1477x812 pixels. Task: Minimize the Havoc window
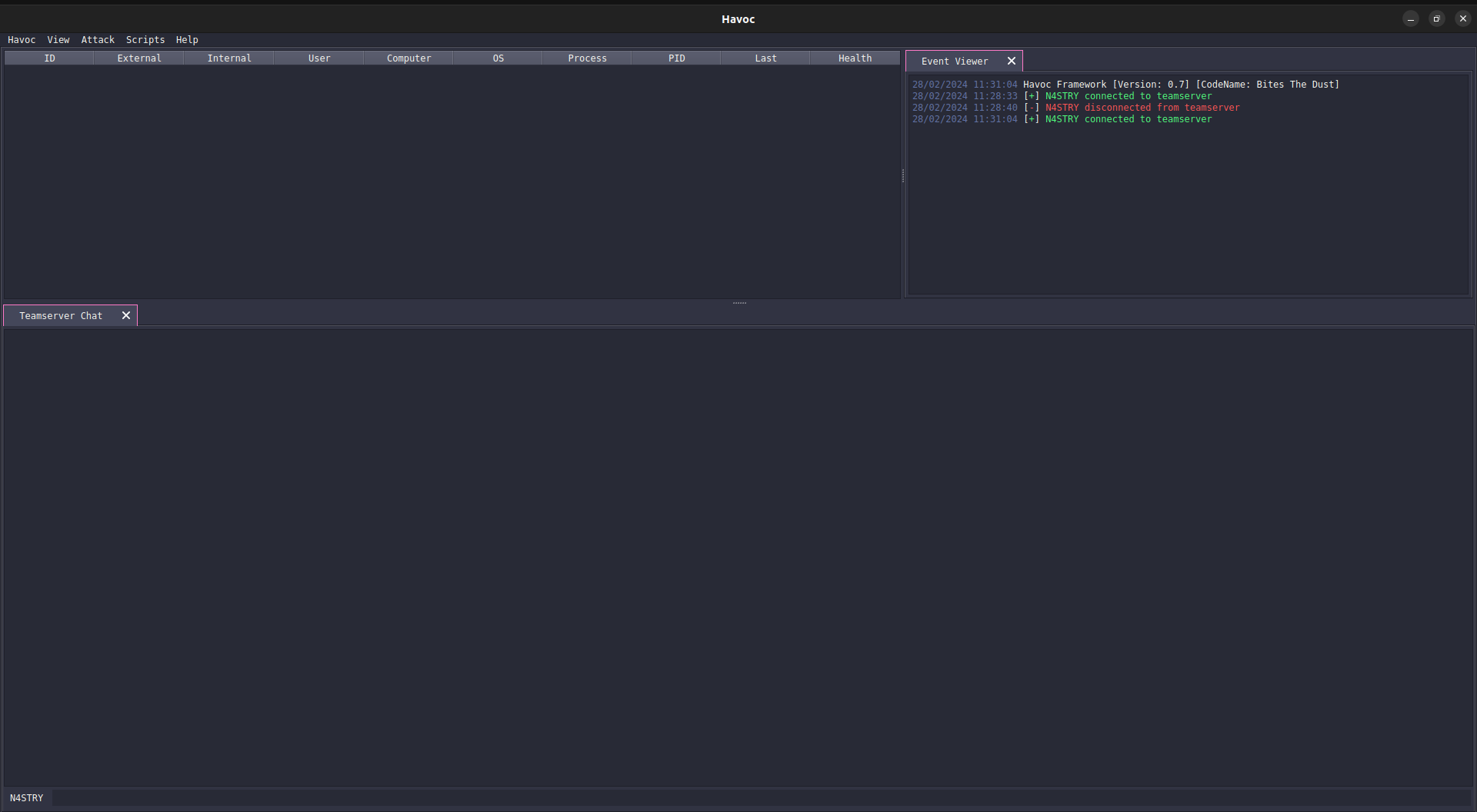(x=1410, y=19)
